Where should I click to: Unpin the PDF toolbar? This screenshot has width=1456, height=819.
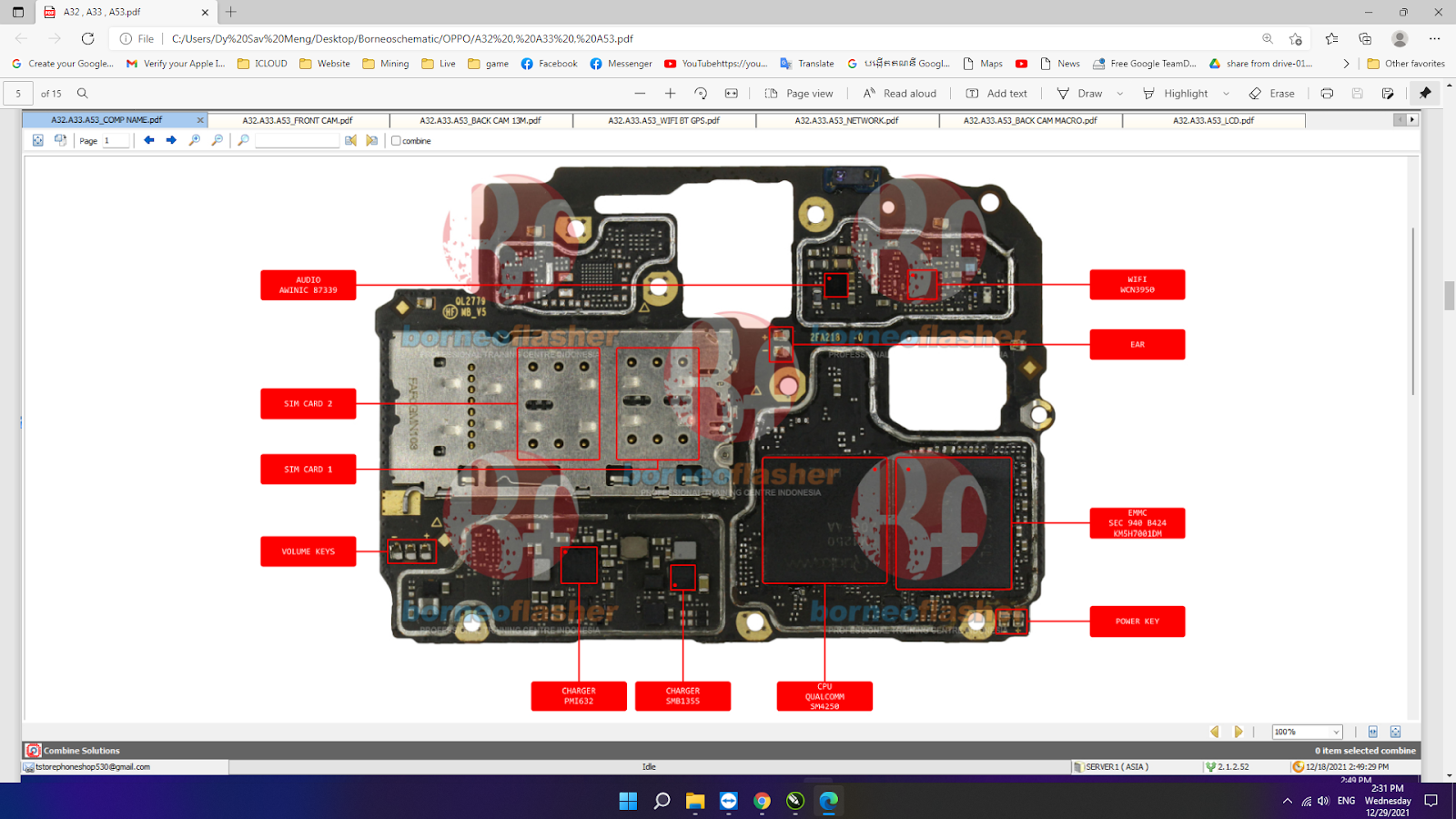[1425, 93]
